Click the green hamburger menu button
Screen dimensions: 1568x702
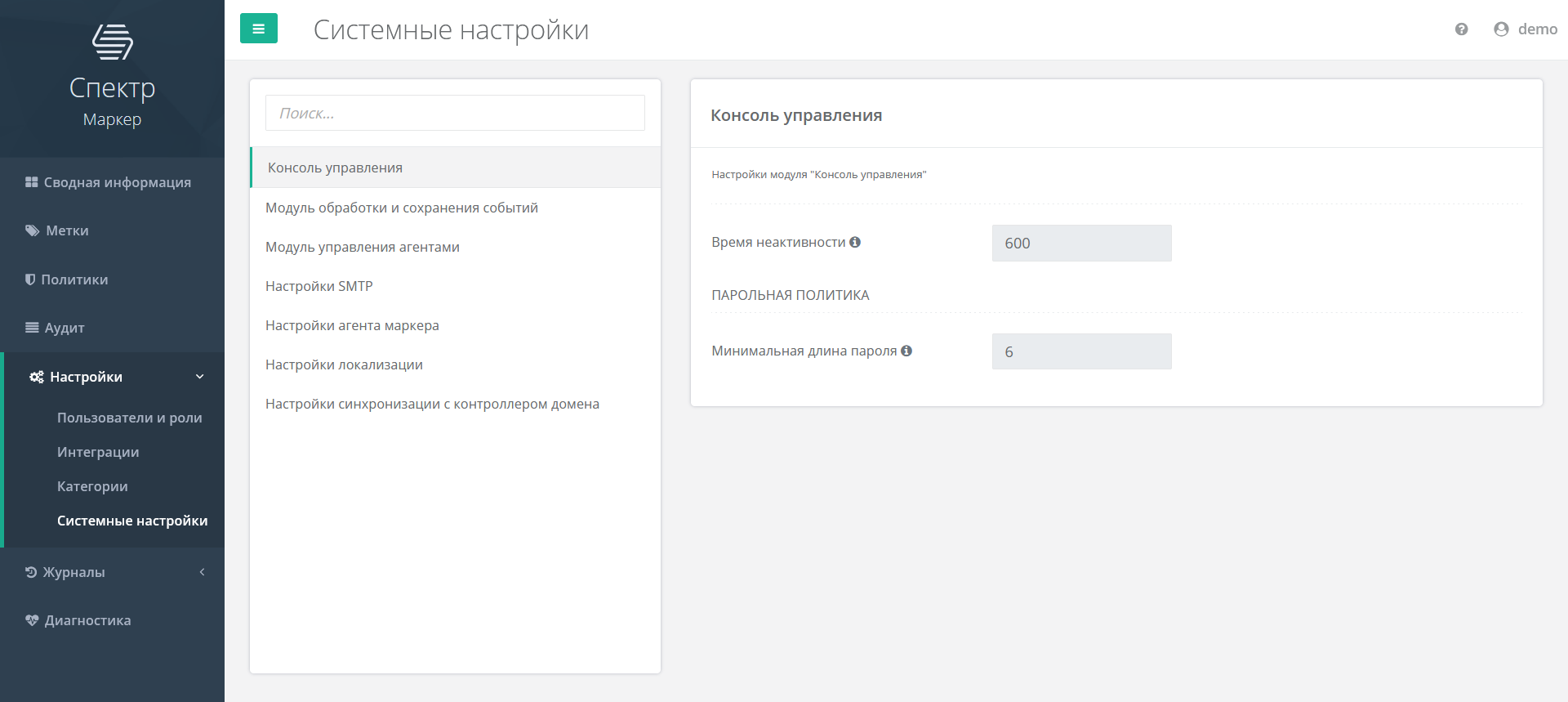[258, 29]
